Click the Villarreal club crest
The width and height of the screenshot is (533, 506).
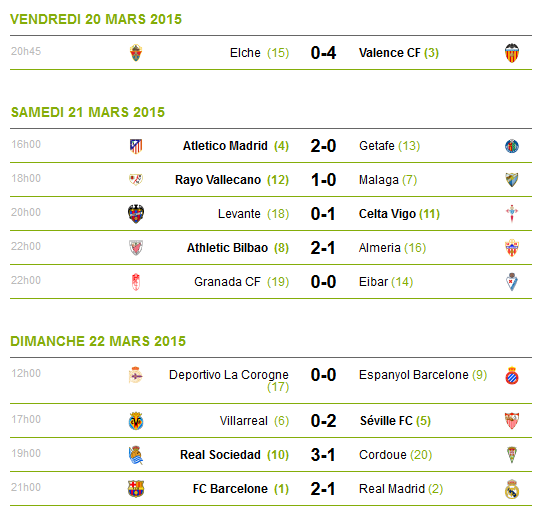[x=136, y=421]
